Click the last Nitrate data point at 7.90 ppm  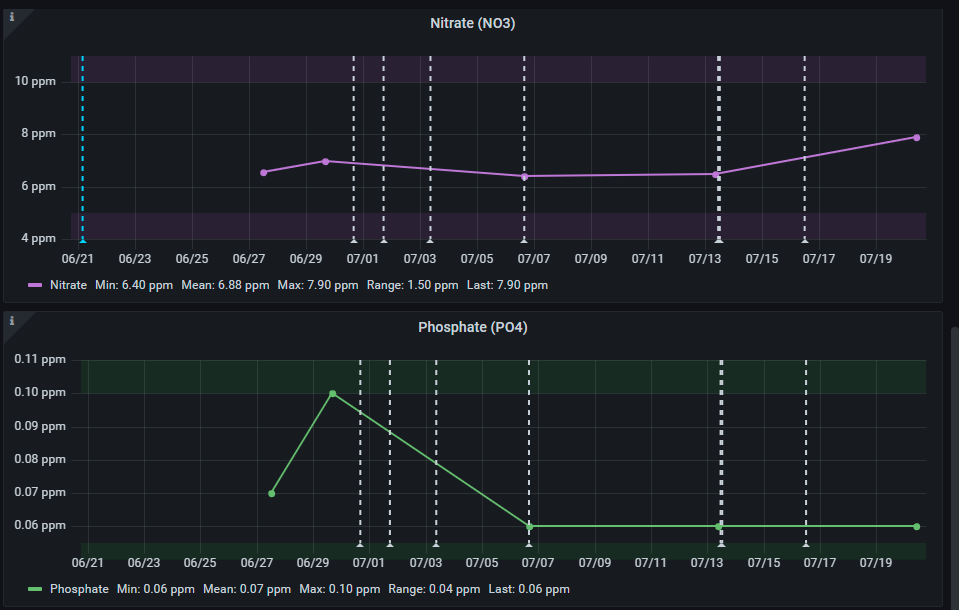pos(917,138)
